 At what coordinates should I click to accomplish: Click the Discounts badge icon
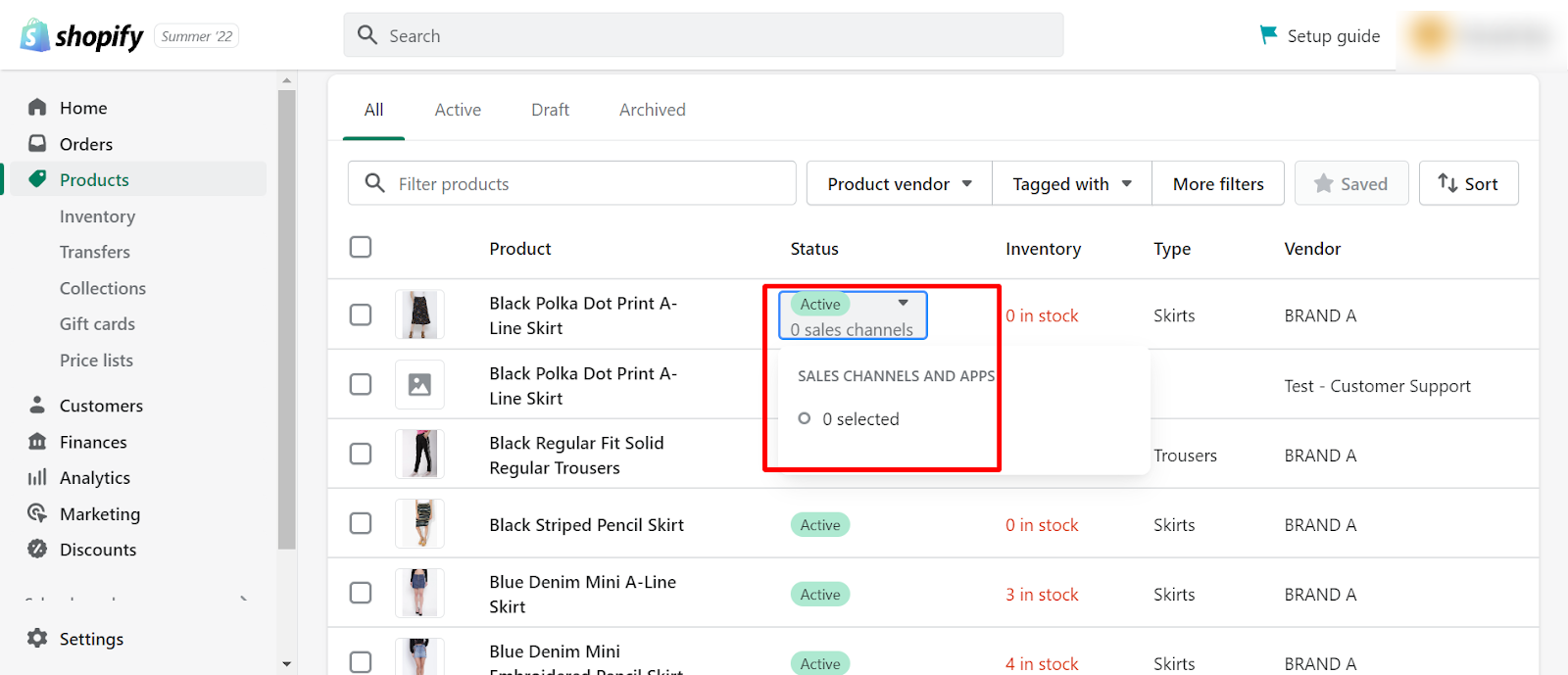[x=37, y=549]
